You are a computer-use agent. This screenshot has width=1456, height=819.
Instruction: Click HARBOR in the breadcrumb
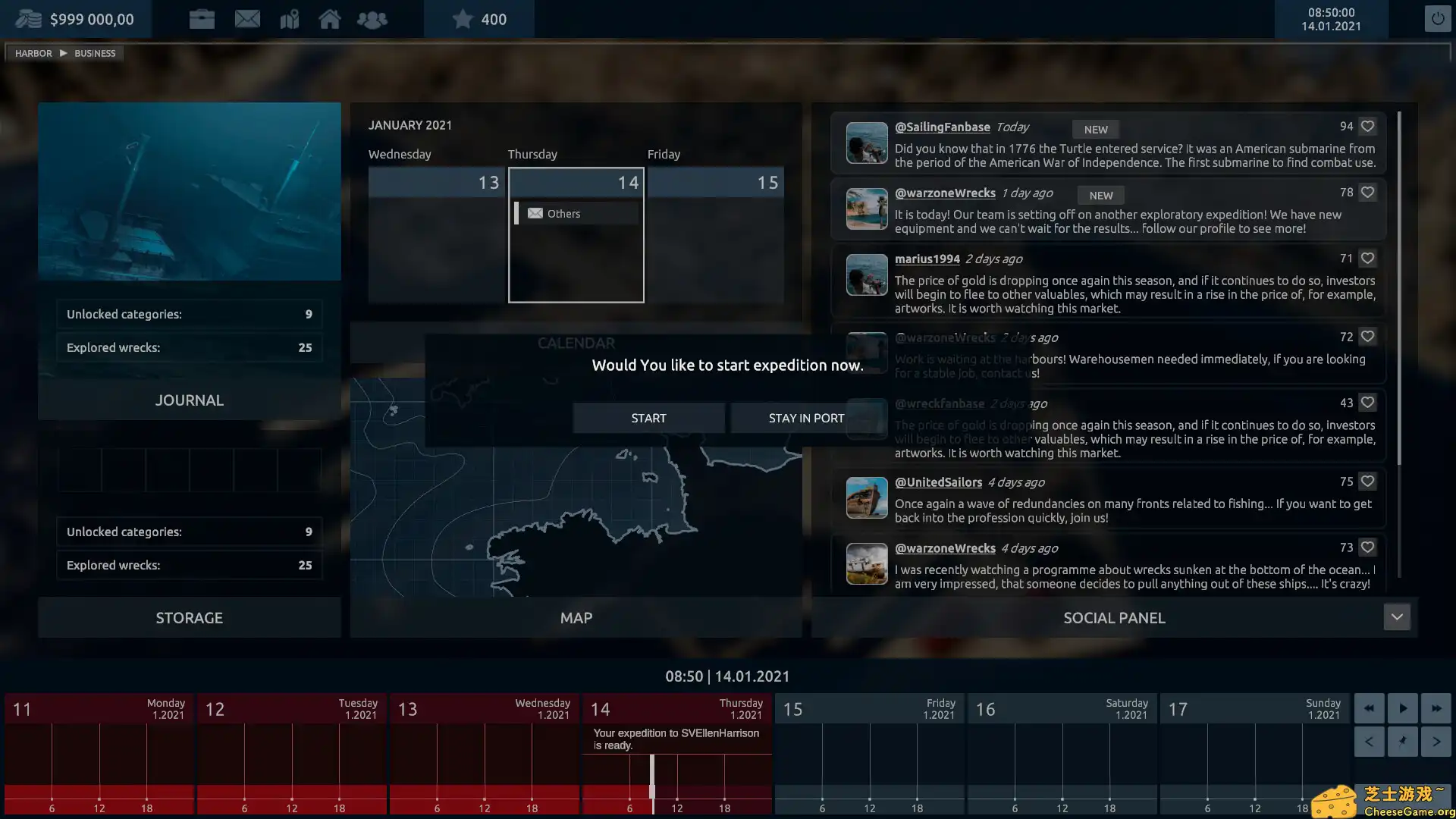coord(33,53)
